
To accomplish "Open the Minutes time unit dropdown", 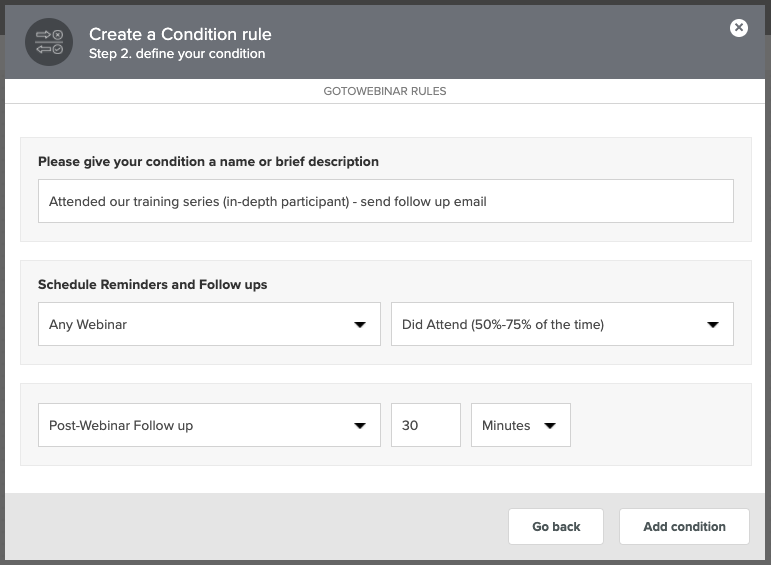I will [x=521, y=425].
